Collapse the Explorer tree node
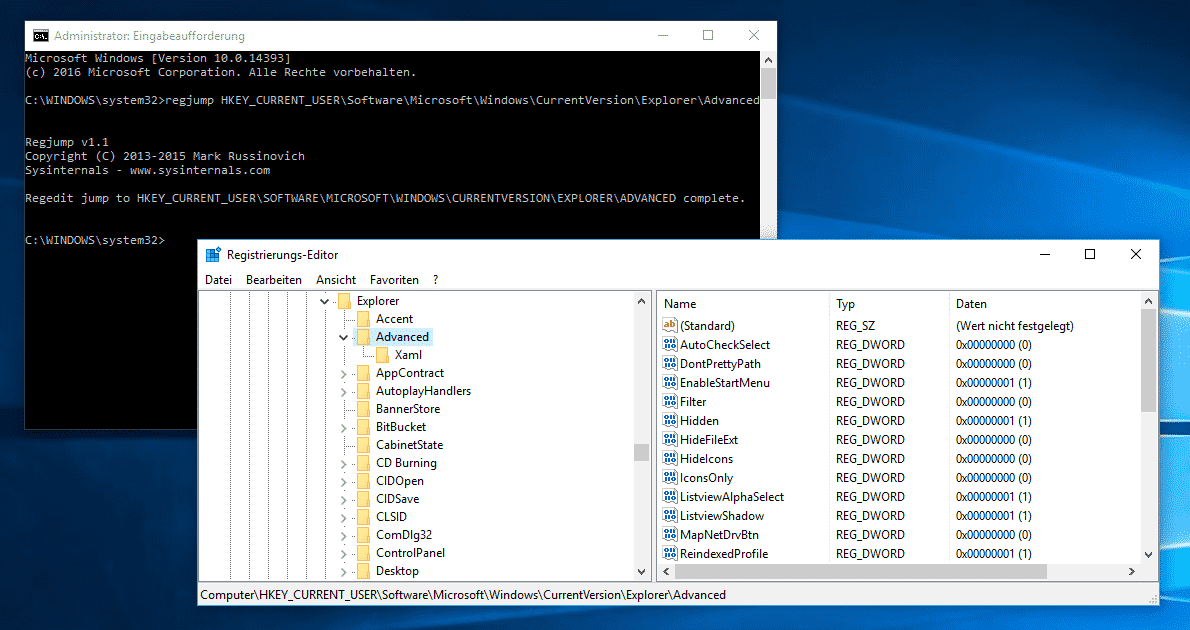This screenshot has width=1190, height=630. (x=325, y=301)
